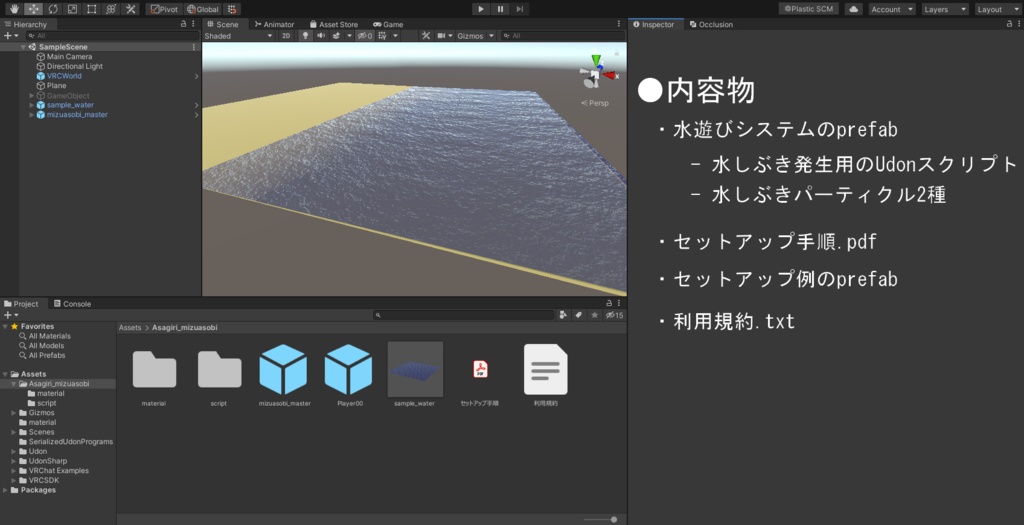1024x525 pixels.
Task: Select the Rect Transform tool
Action: point(91,9)
